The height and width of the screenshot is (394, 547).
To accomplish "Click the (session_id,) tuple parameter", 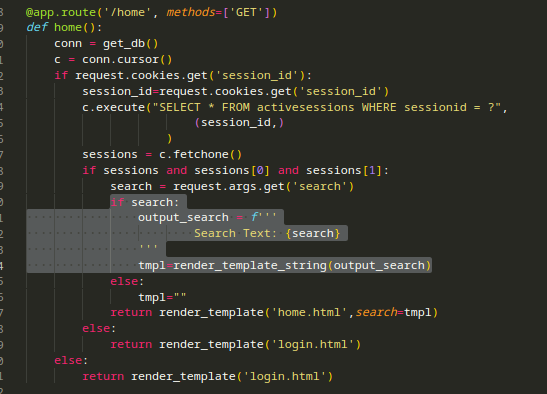I will pos(239,123).
